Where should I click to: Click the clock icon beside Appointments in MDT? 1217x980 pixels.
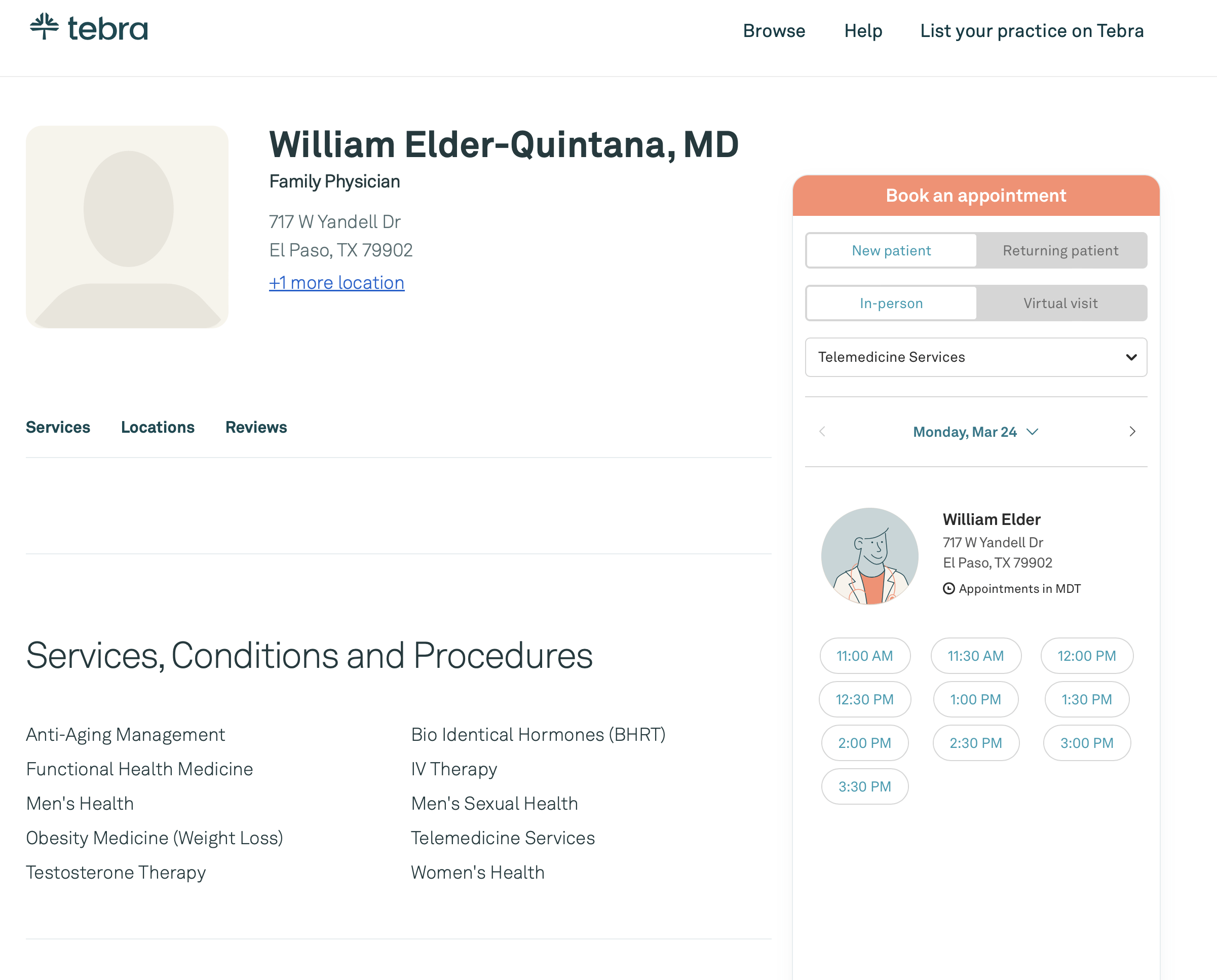point(949,589)
